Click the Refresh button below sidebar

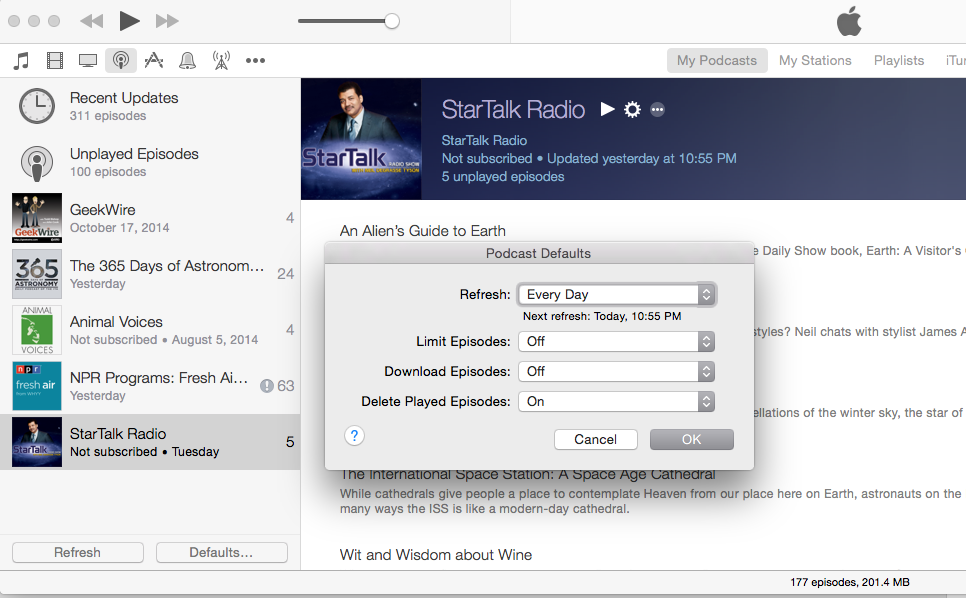[x=78, y=552]
